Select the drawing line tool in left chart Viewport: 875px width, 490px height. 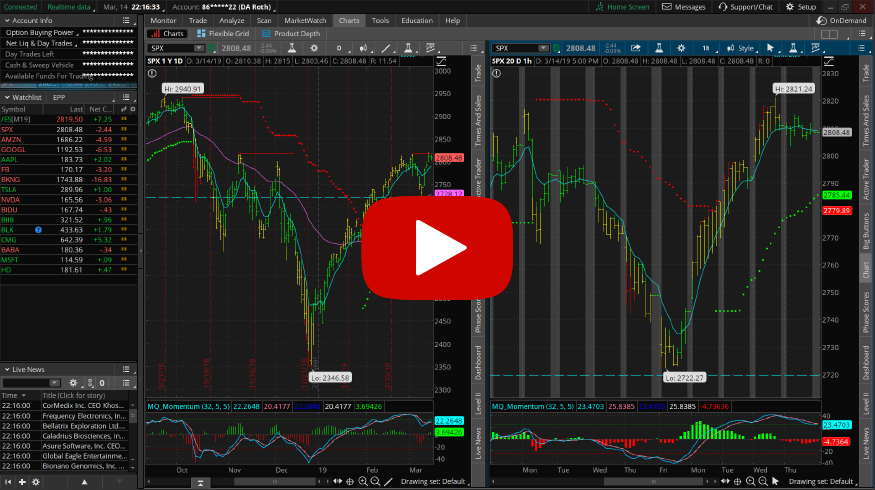pos(386,48)
